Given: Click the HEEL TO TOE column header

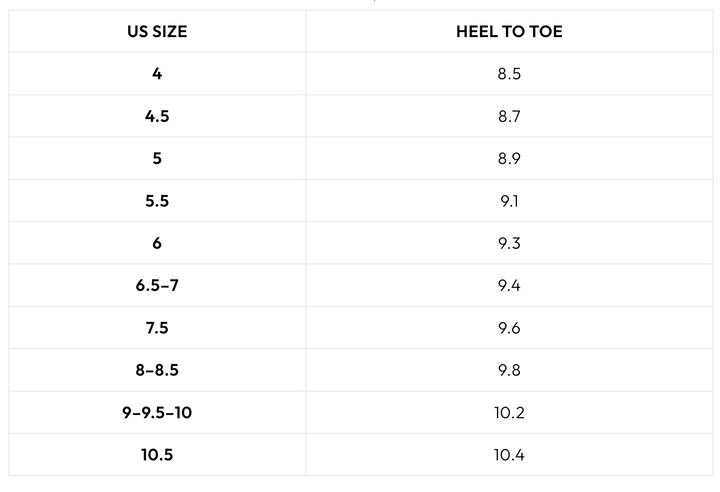Looking at the screenshot, I should (509, 32).
